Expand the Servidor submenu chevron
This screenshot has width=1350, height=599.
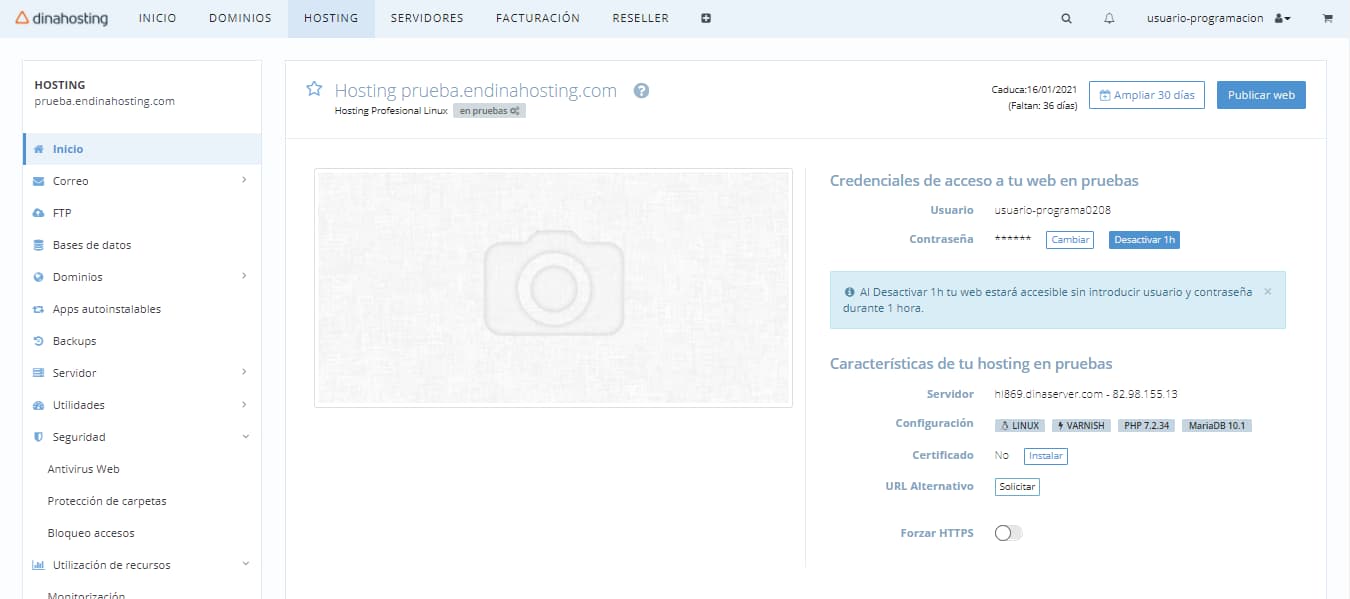[244, 372]
